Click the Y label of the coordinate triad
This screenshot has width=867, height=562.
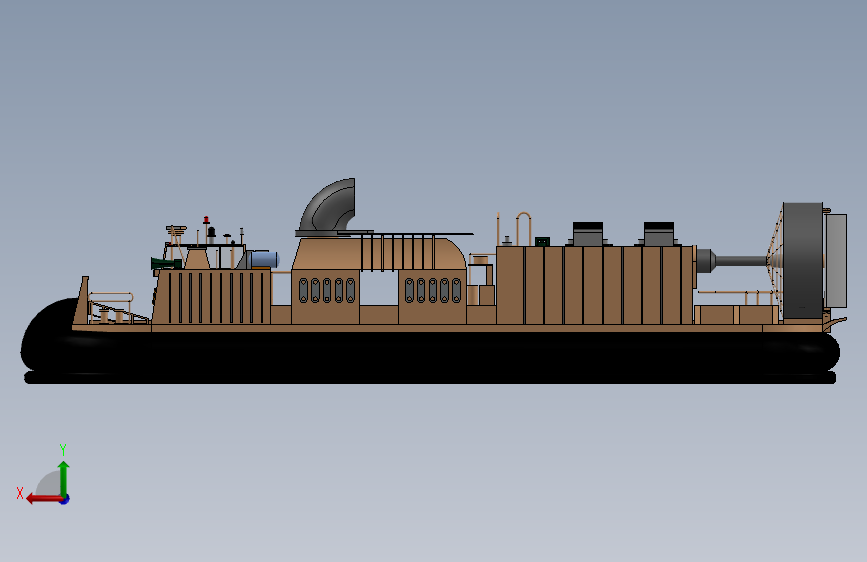point(63,449)
